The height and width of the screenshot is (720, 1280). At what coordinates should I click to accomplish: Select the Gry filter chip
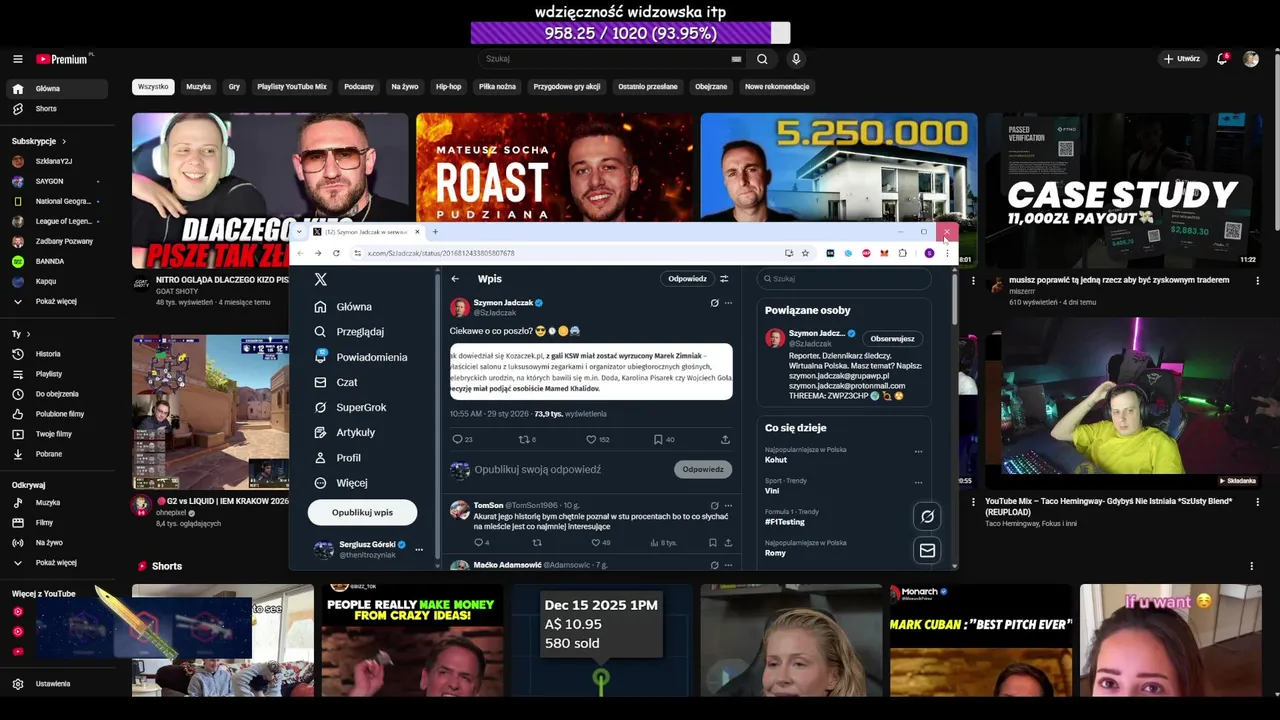pyautogui.click(x=234, y=87)
